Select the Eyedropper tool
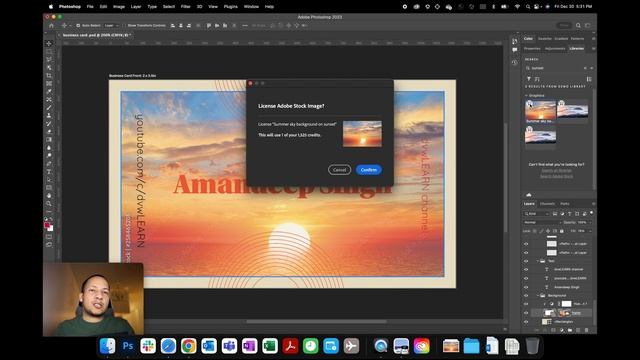 coord(49,91)
